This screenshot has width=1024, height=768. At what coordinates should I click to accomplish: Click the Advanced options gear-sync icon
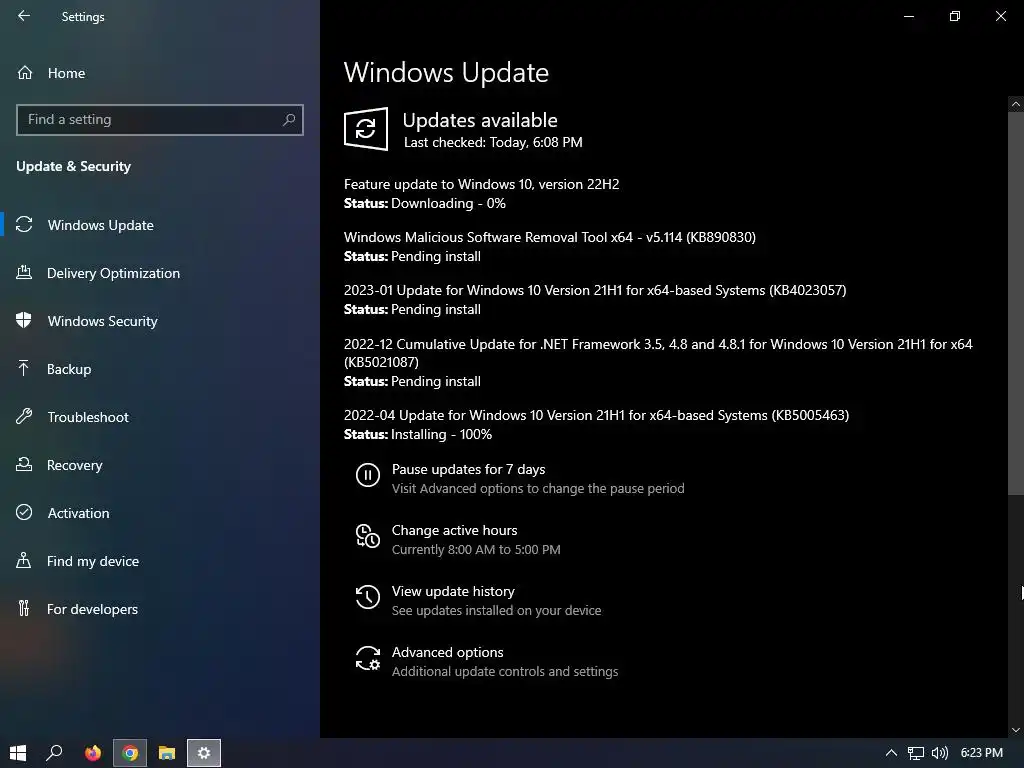pyautogui.click(x=368, y=658)
